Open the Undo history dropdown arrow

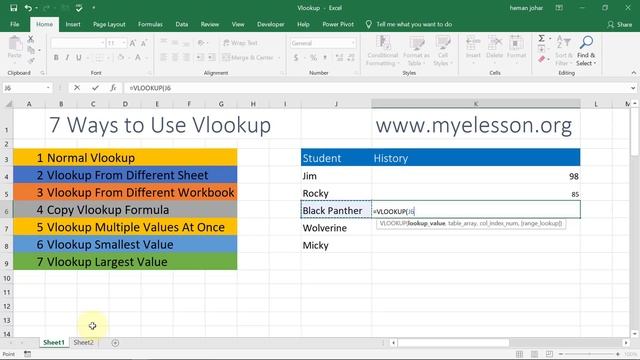36,8
